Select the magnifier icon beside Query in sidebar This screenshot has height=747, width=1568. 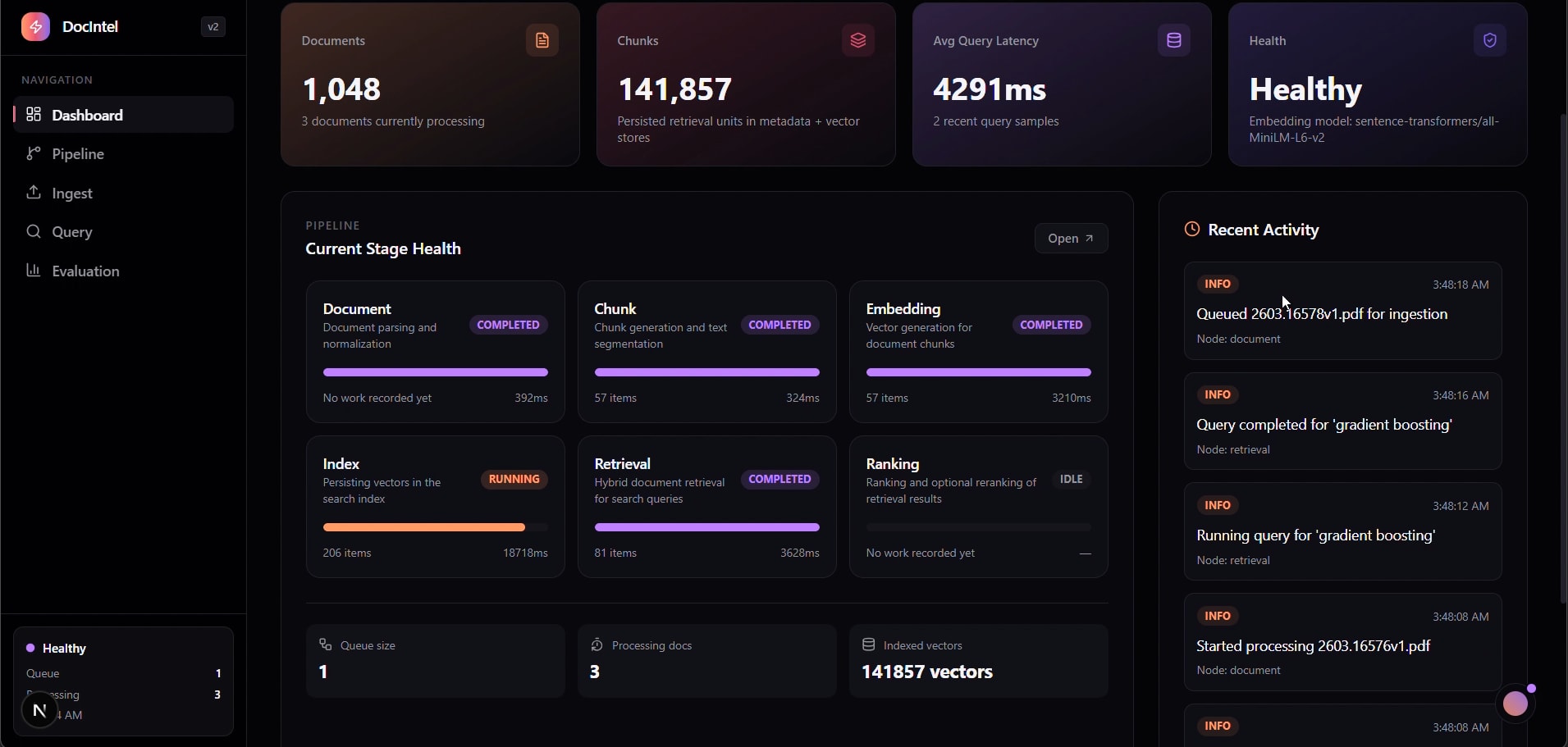(34, 232)
